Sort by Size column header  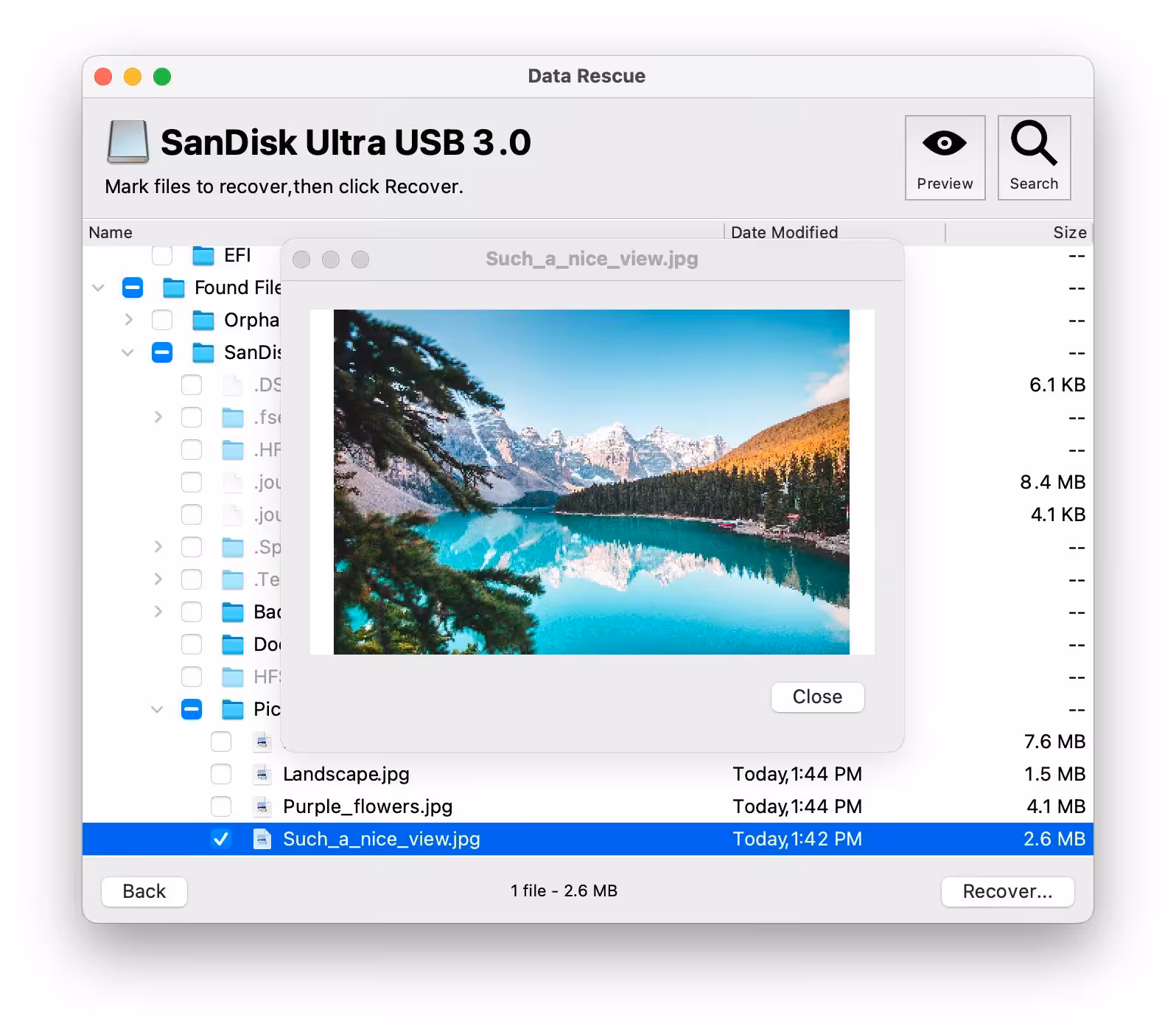pyautogui.click(x=1069, y=233)
